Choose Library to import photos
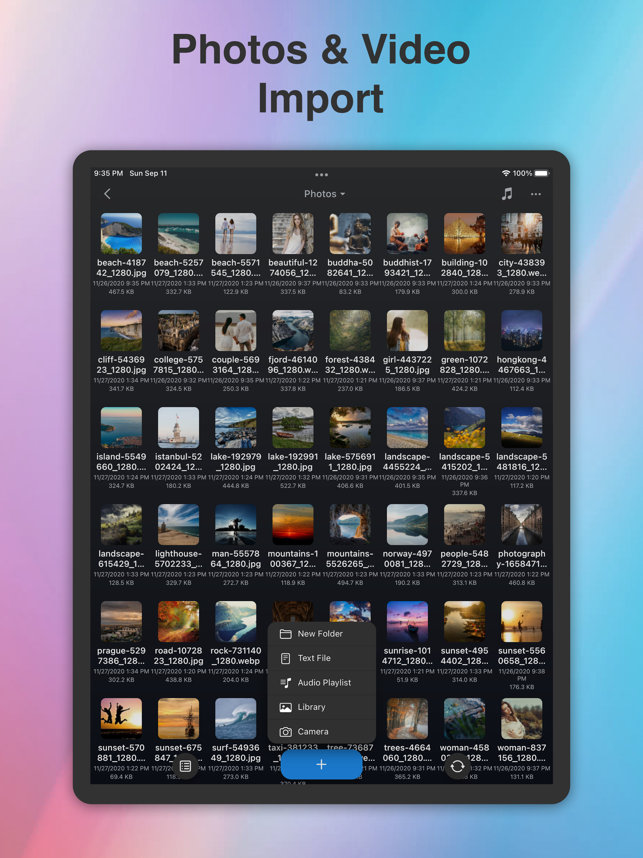Viewport: 643px width, 858px height. click(x=311, y=707)
